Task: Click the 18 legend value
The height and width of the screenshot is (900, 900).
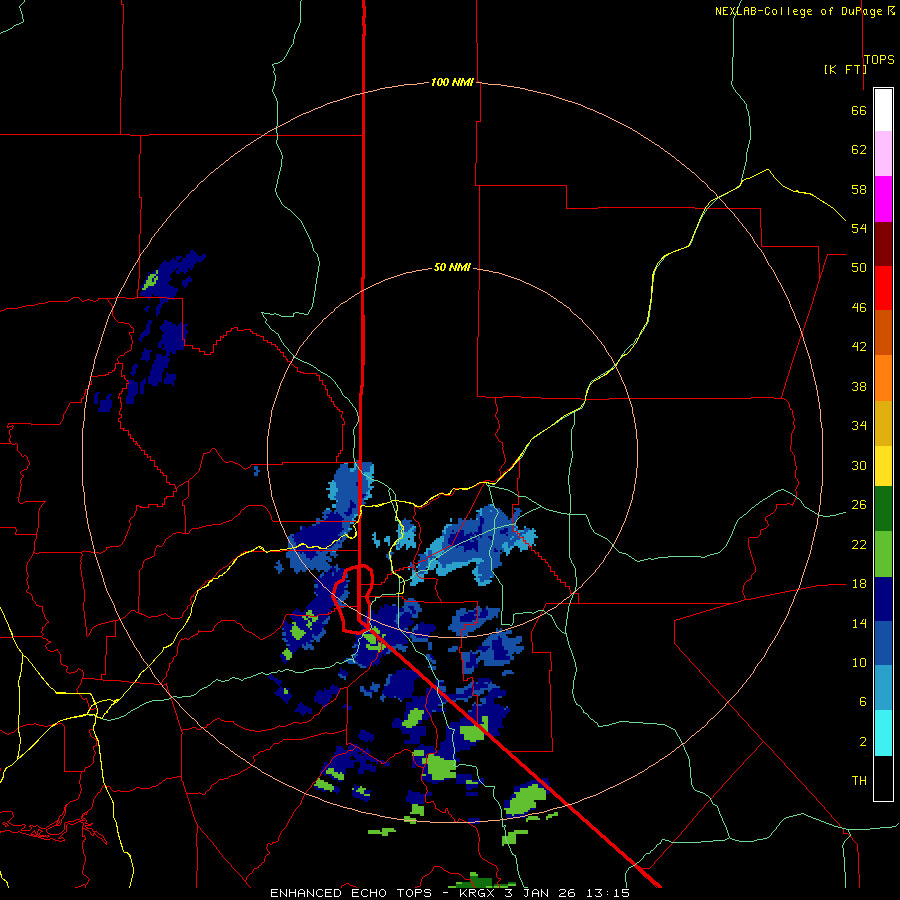Action: pos(859,584)
